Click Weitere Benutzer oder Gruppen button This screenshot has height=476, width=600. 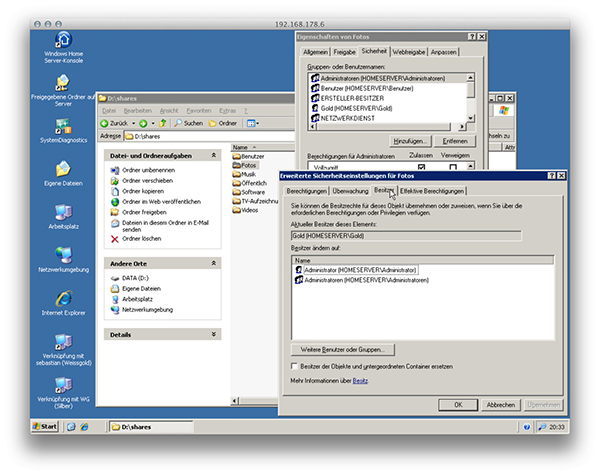[343, 349]
